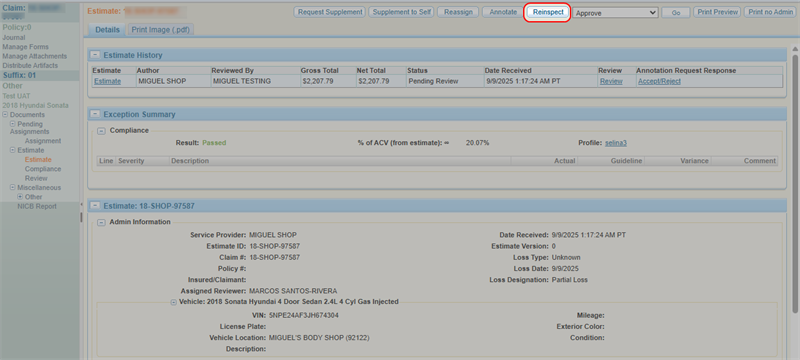
Task: Click the VIN value 5NPE24AF3JH674304
Action: coord(304,315)
